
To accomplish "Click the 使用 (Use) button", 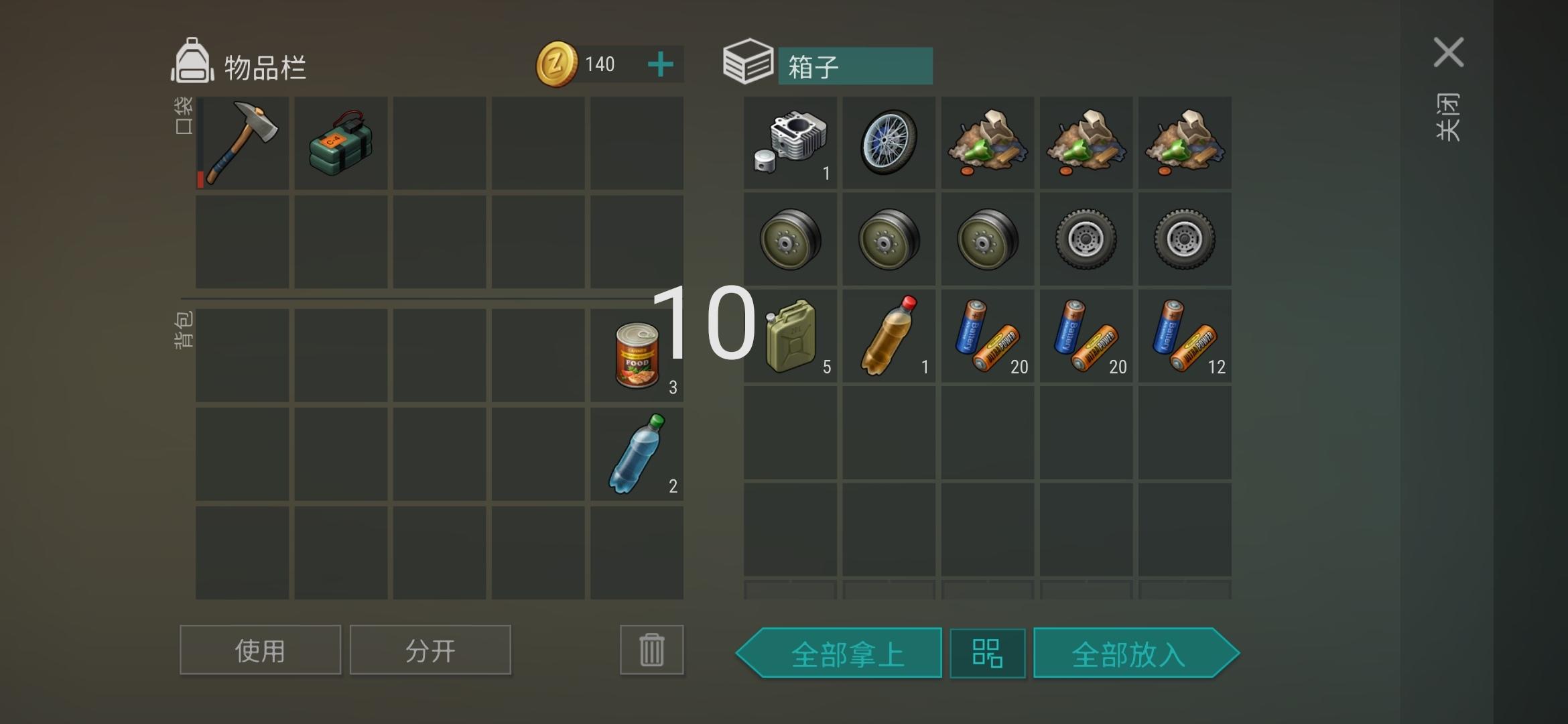I will point(260,650).
